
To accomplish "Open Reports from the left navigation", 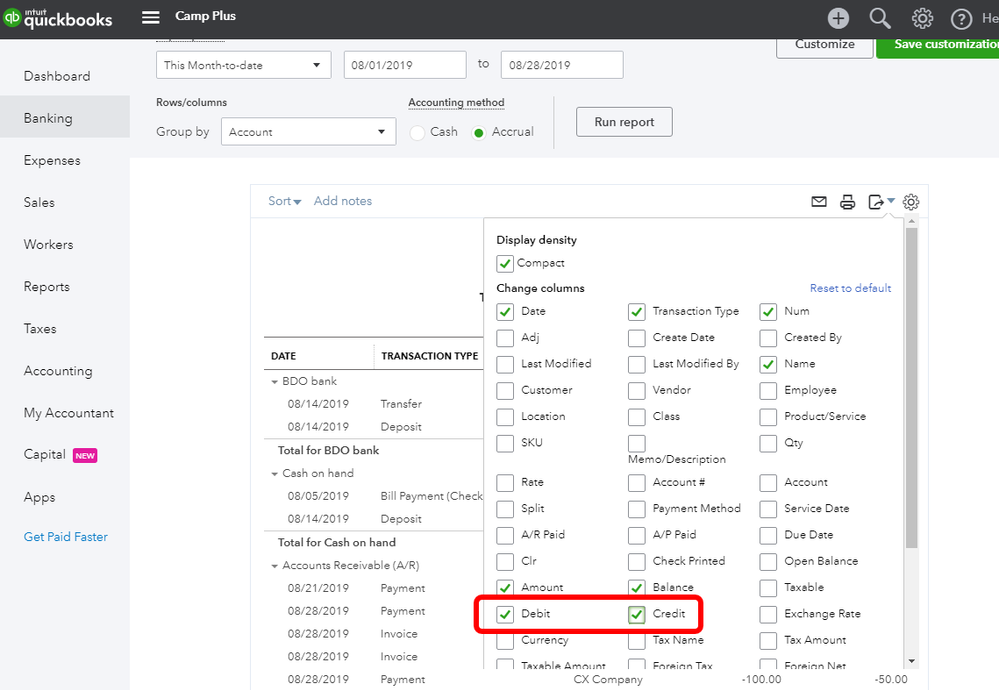I will click(x=47, y=287).
